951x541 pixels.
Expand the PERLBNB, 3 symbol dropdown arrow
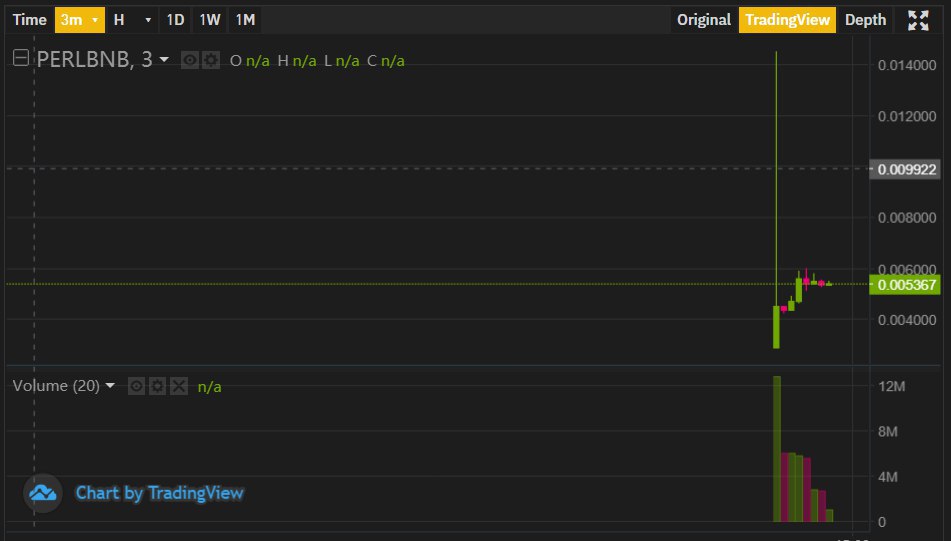click(164, 59)
